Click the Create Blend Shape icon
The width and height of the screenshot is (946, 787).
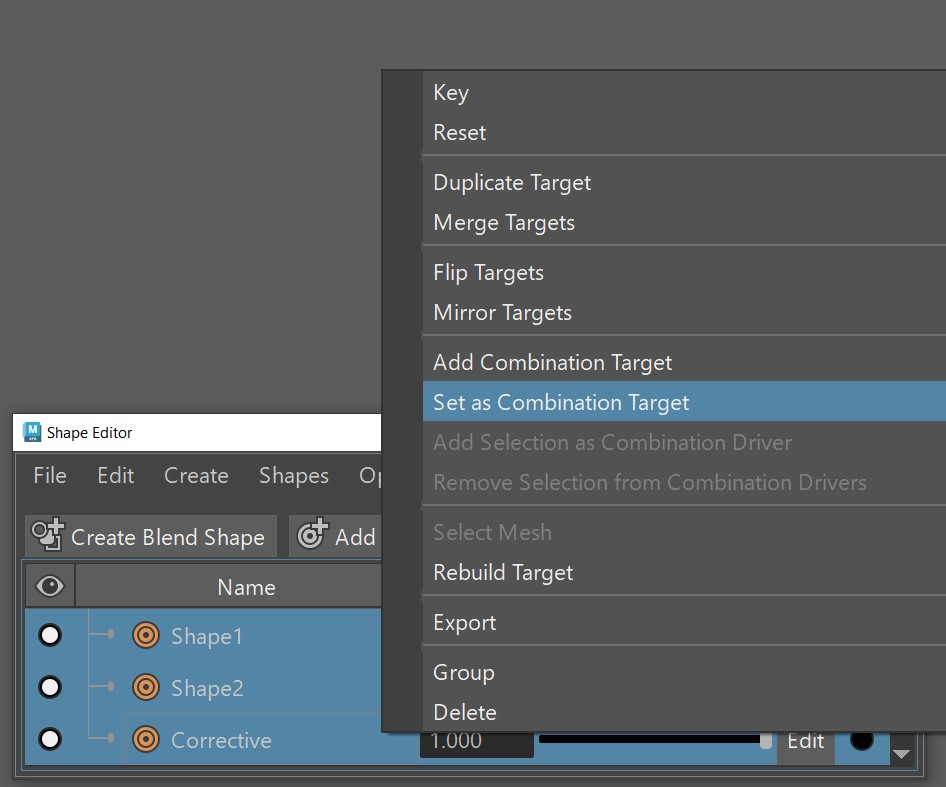click(48, 535)
